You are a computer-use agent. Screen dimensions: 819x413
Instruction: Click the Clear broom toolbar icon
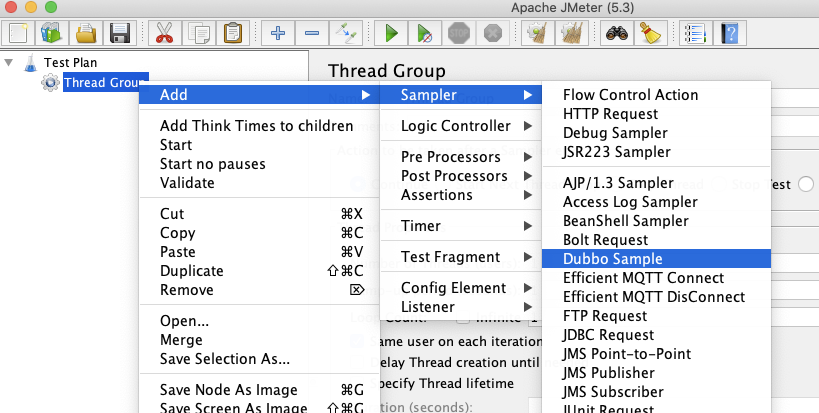pyautogui.click(x=537, y=33)
